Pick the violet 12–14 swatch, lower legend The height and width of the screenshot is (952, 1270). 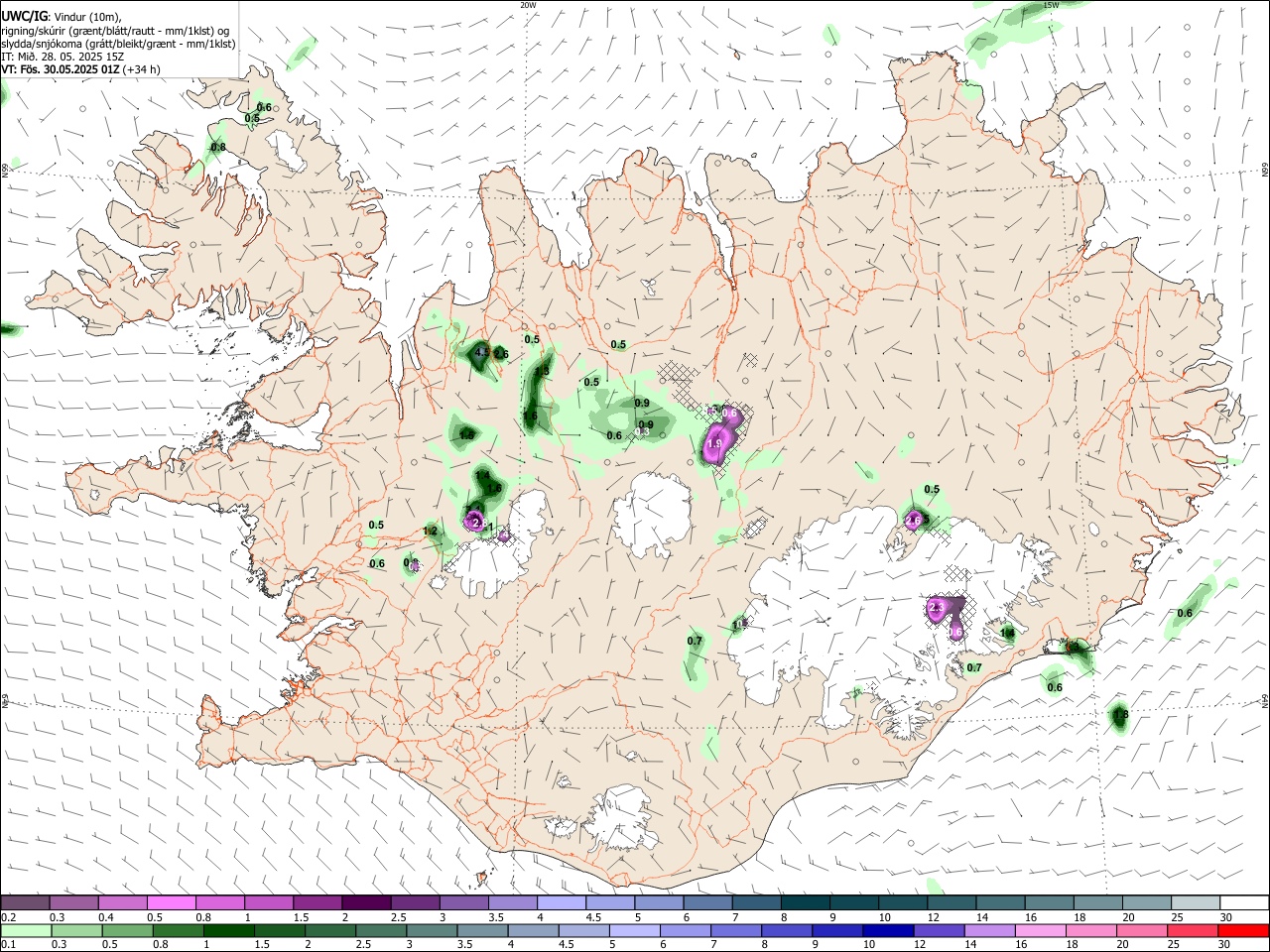[941, 930]
